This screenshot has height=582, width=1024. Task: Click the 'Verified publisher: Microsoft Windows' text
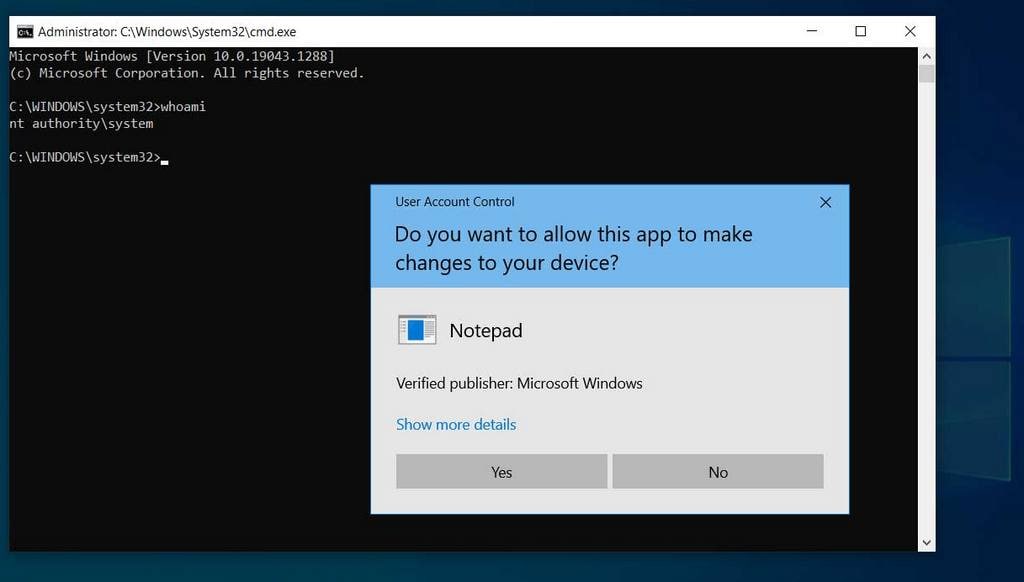519,383
